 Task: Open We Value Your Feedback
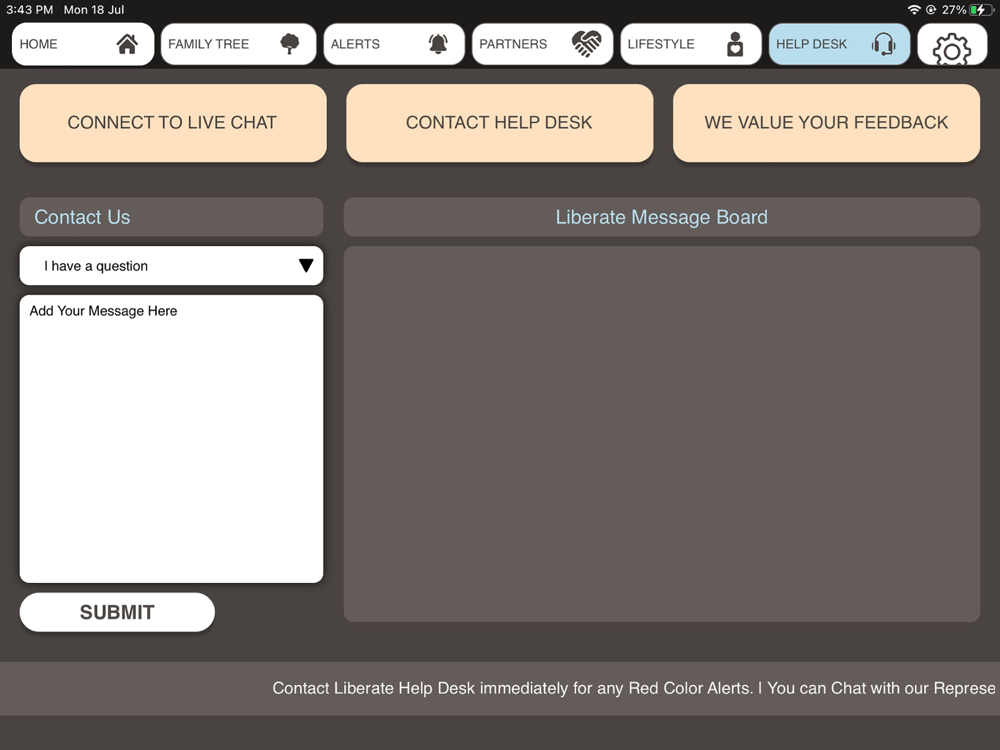tap(826, 122)
